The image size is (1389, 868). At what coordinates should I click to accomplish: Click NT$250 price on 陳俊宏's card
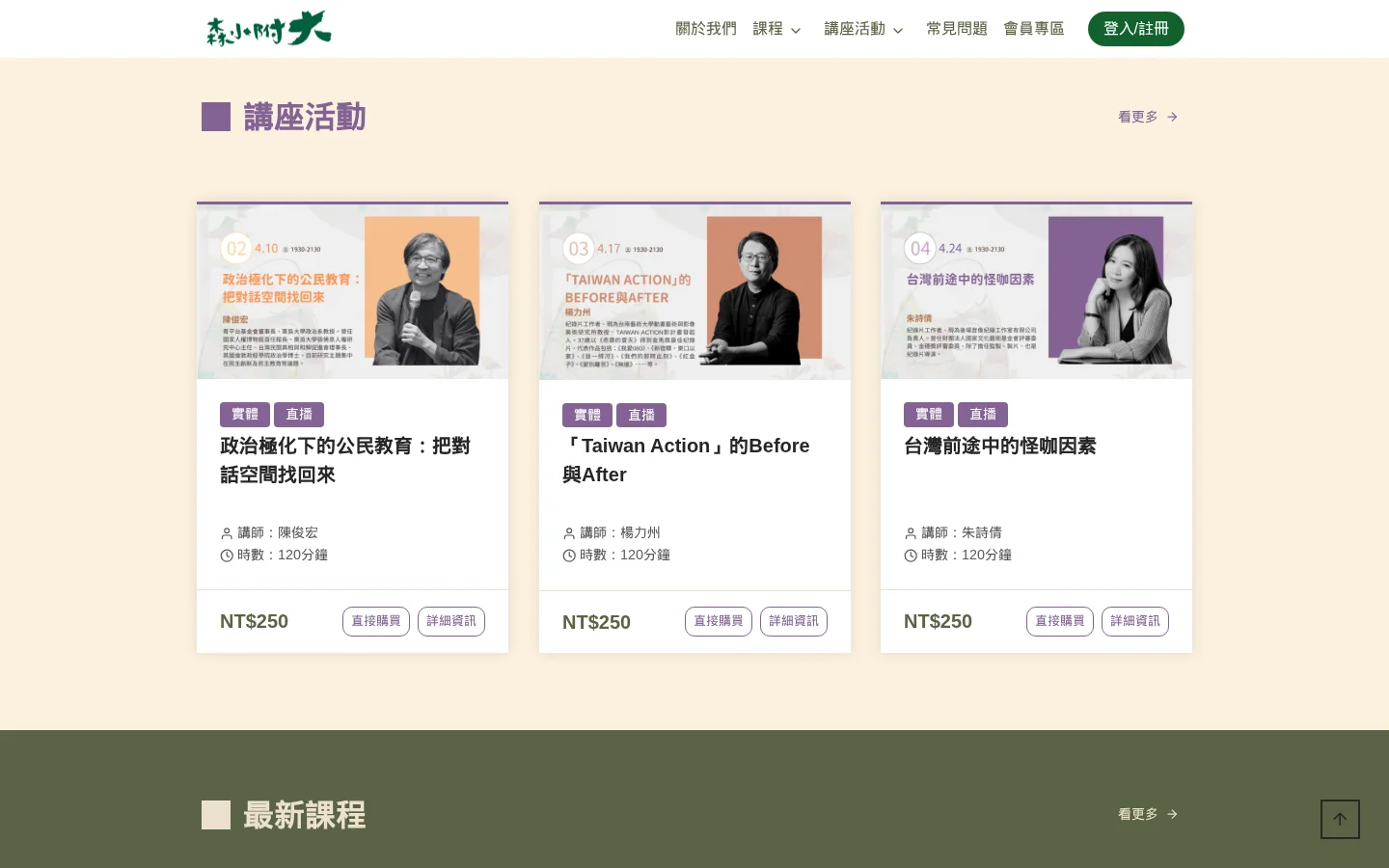click(254, 621)
